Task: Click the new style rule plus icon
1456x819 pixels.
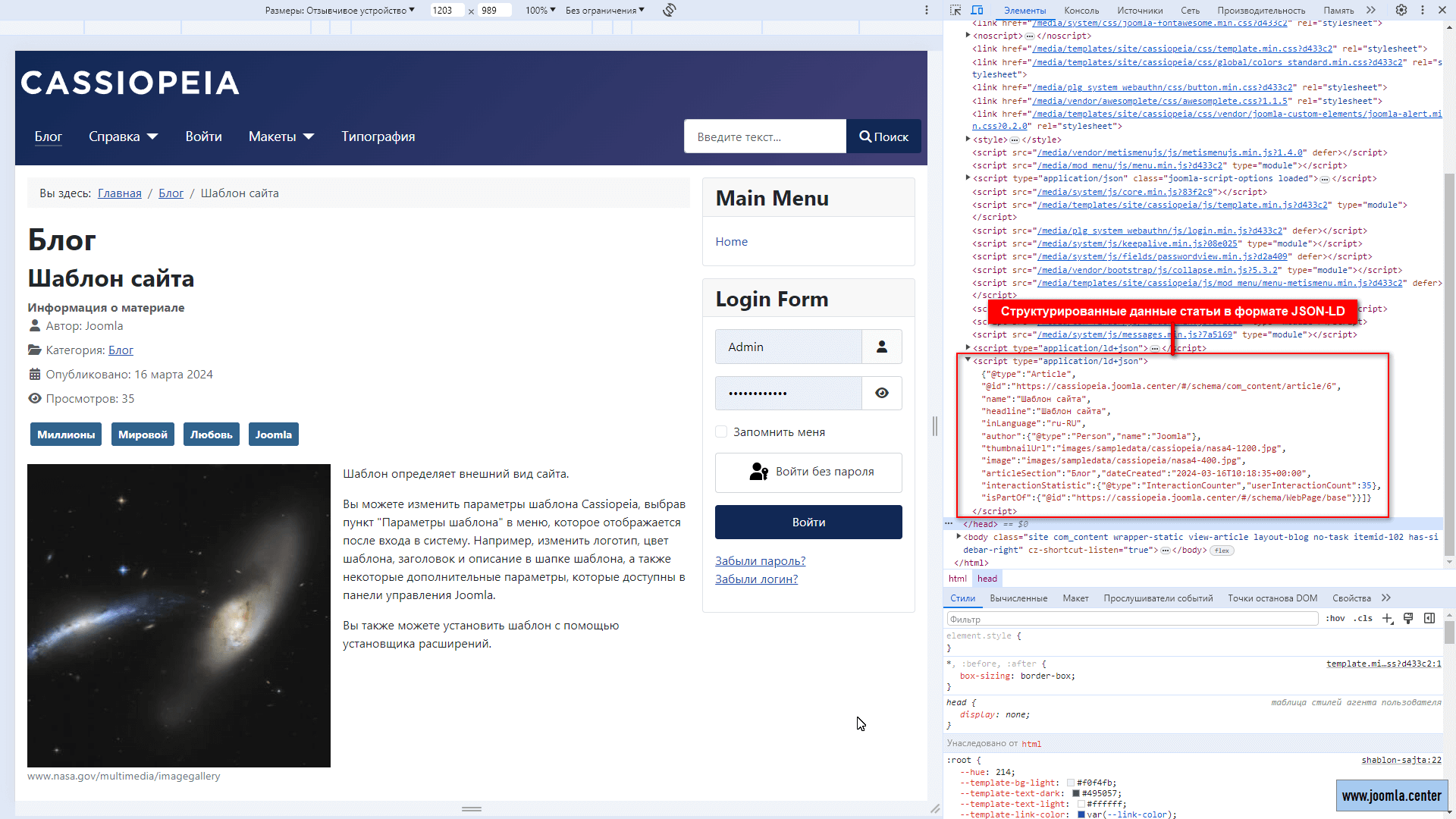Action: (x=1388, y=619)
